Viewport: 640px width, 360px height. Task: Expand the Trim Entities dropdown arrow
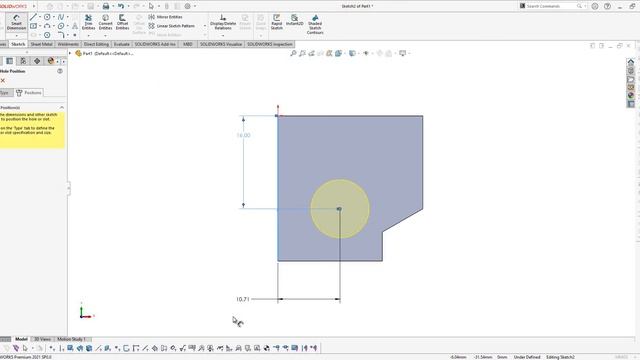88,36
